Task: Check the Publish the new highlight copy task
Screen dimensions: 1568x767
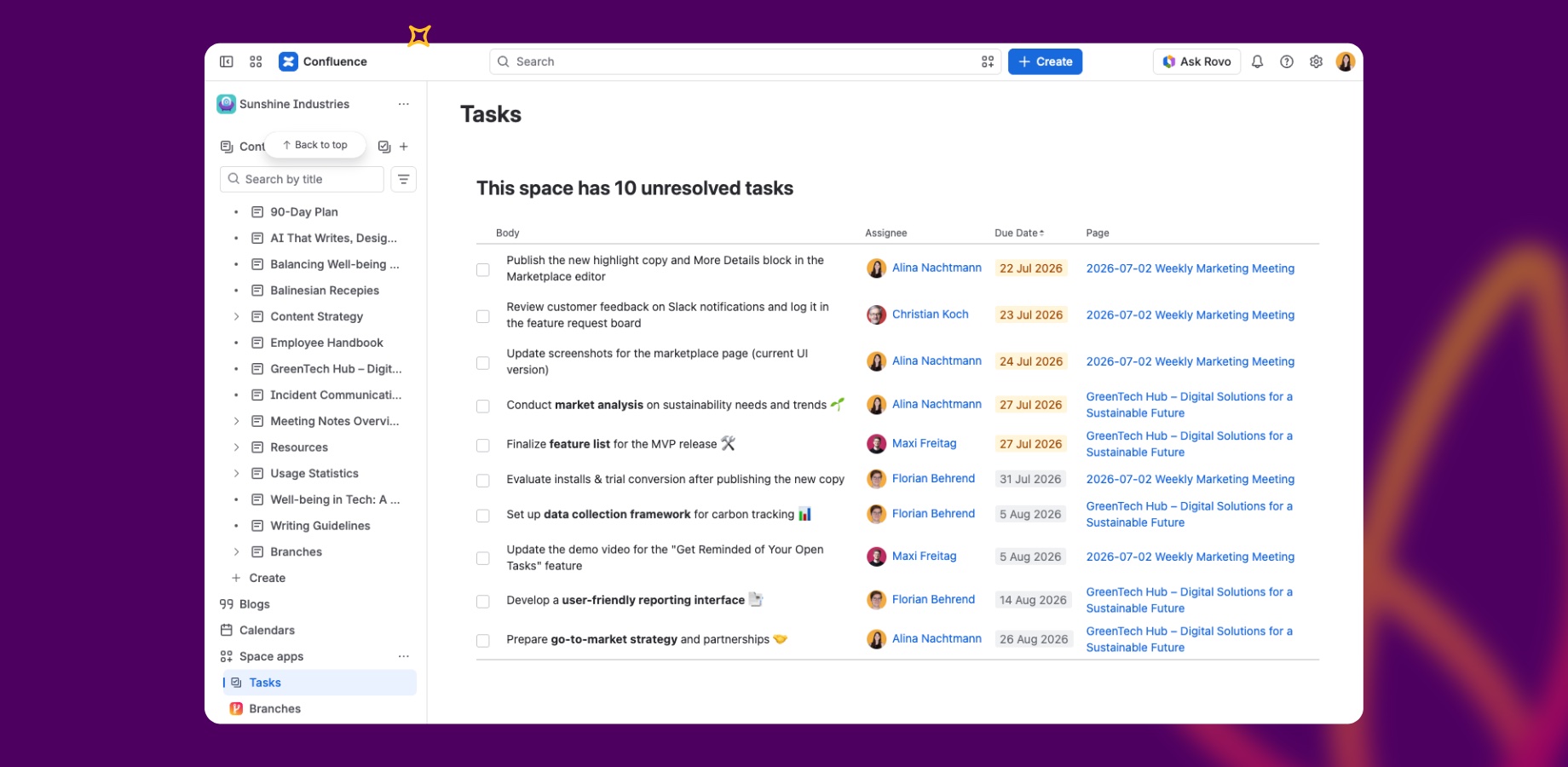Action: point(483,270)
